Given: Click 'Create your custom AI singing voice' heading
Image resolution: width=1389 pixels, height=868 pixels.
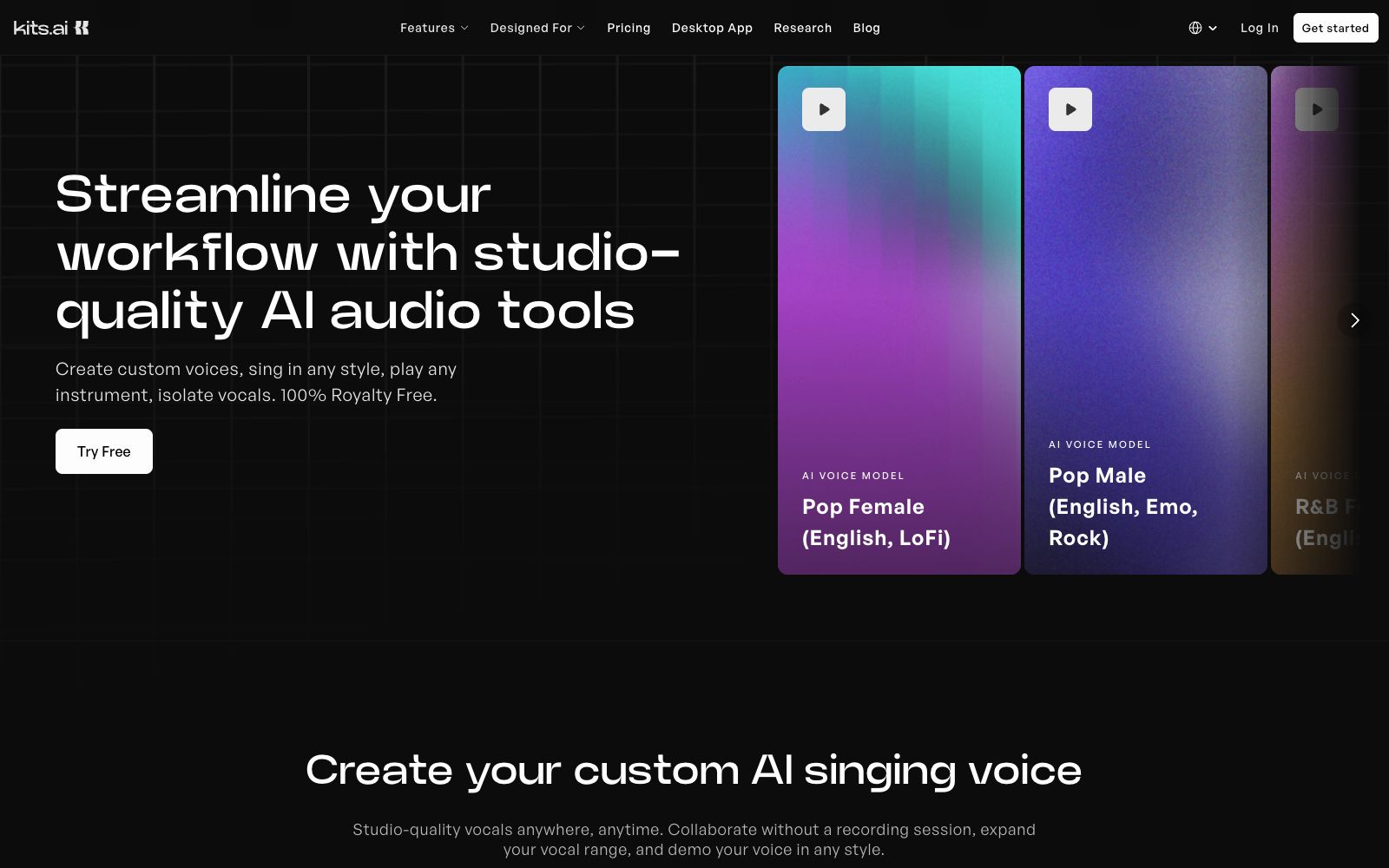Looking at the screenshot, I should 694,770.
